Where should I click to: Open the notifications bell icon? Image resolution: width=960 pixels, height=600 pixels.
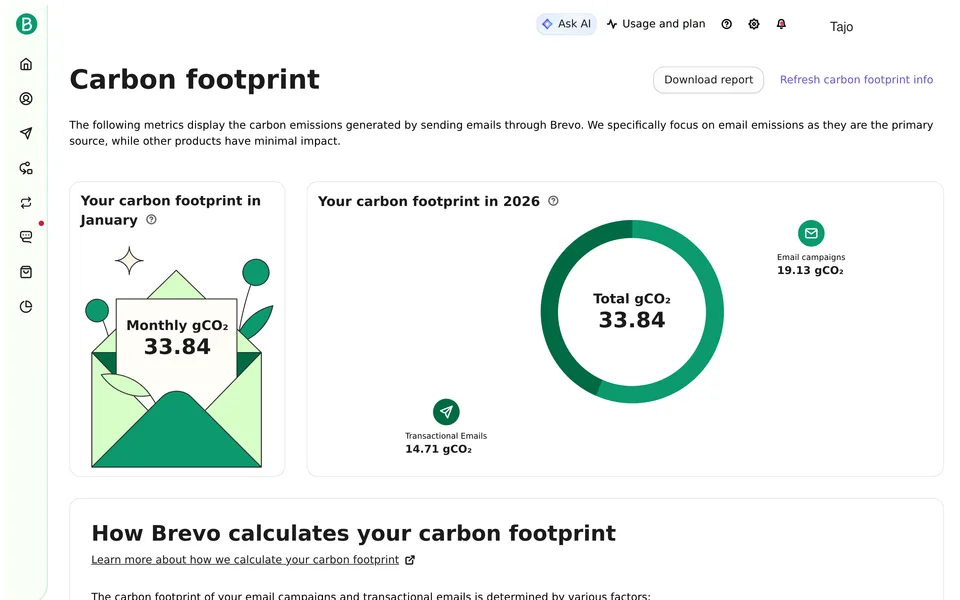[x=781, y=24]
